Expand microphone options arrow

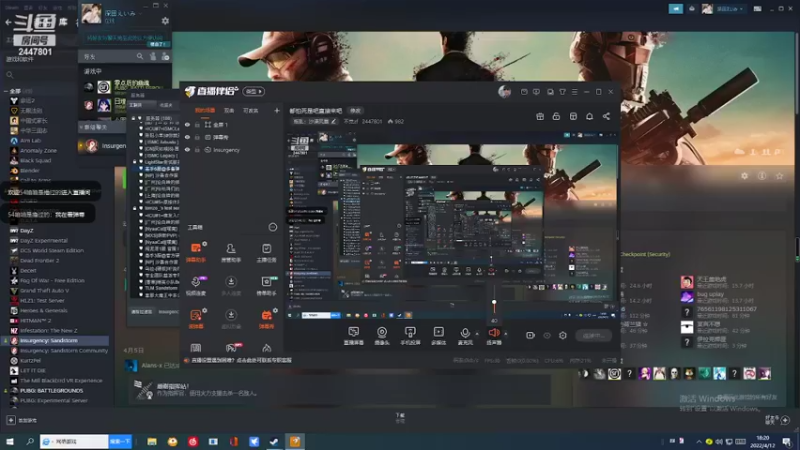pyautogui.click(x=477, y=334)
